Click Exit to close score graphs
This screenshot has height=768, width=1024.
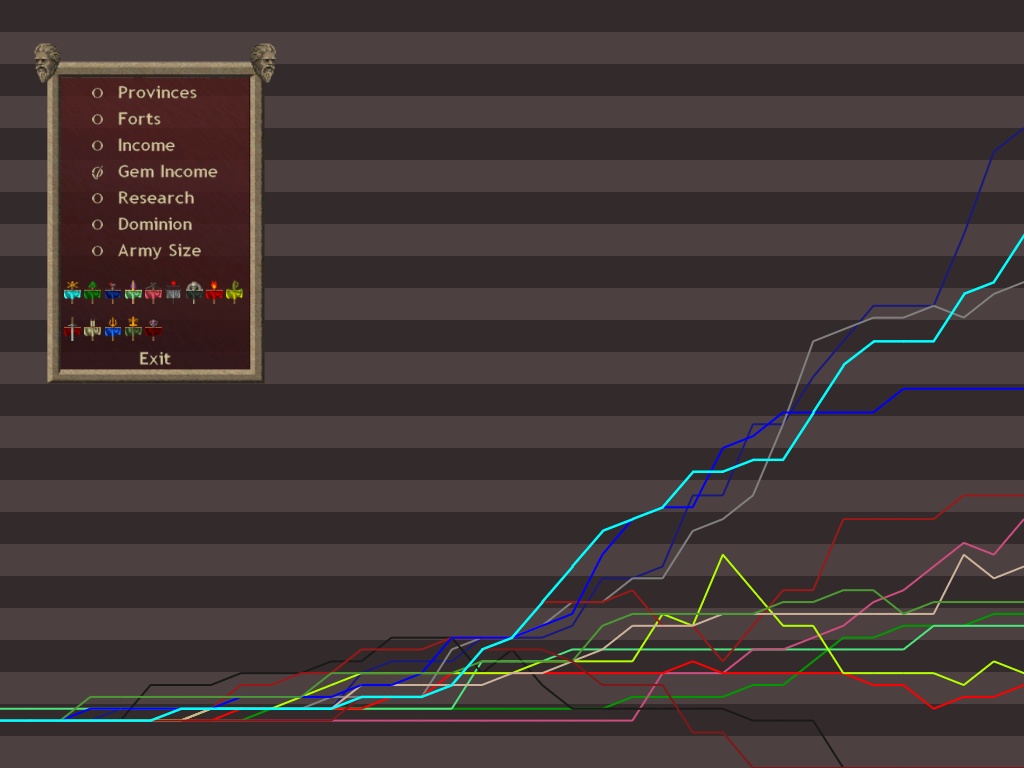[x=155, y=359]
